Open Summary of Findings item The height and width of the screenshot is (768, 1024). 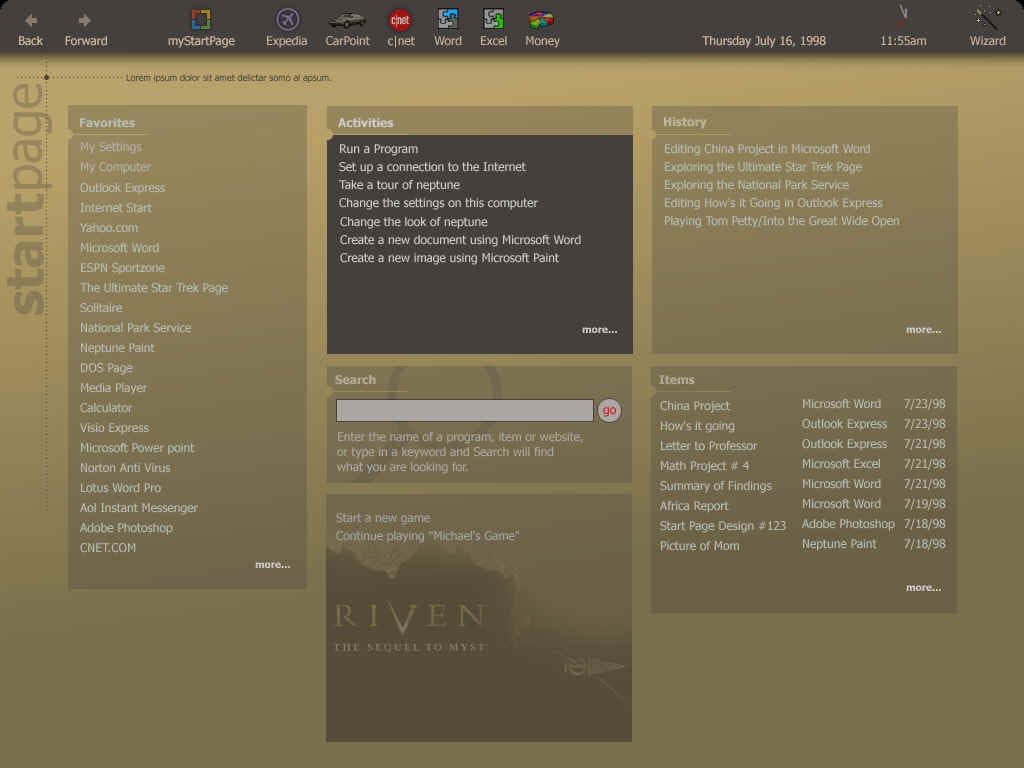tap(715, 486)
